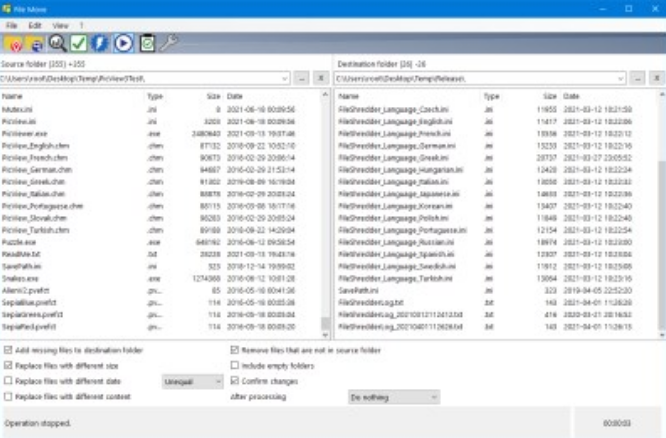Click the blue lightning bolt icon
666x438 pixels.
pos(101,43)
